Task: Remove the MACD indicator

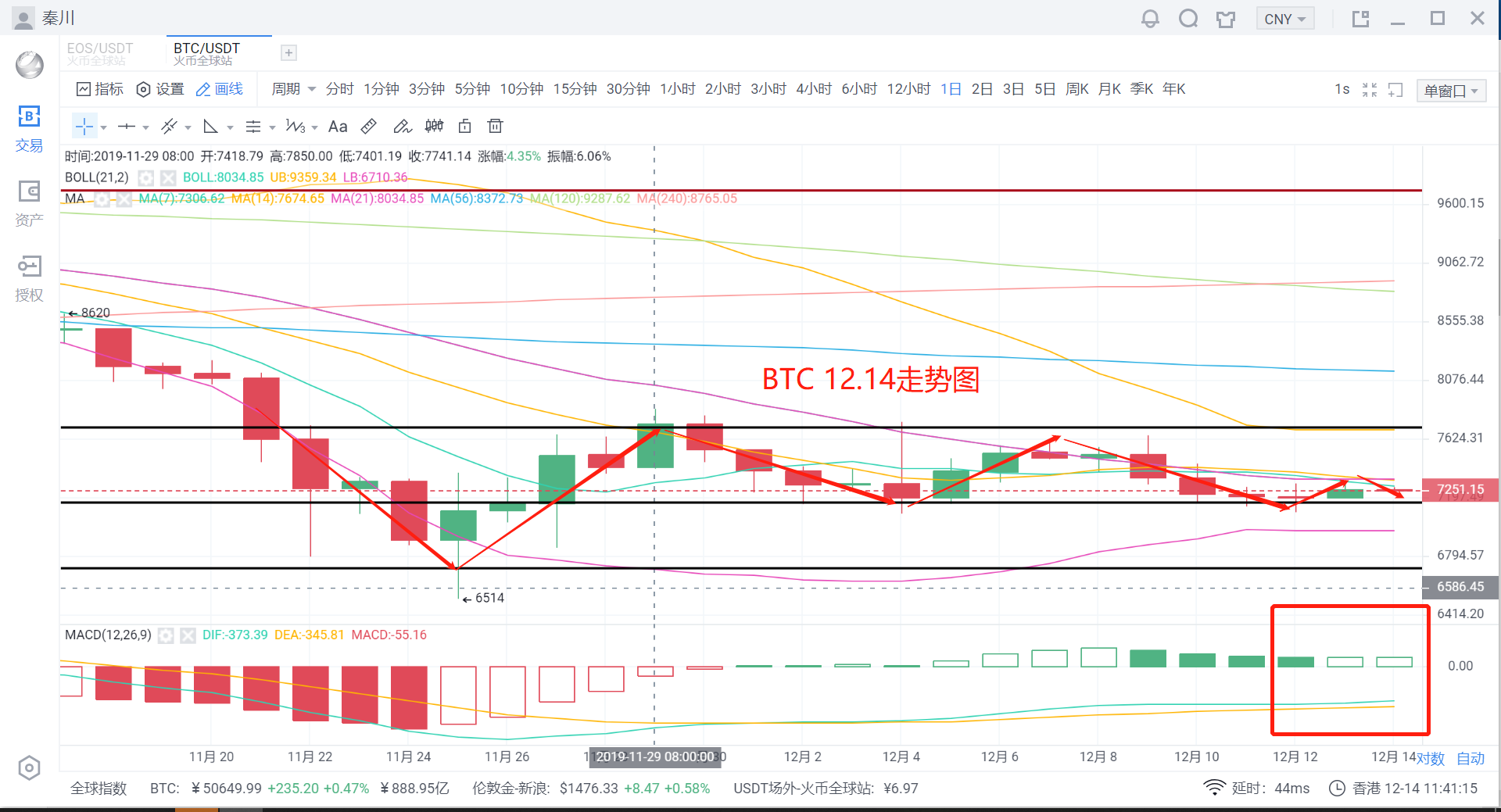Action: 188,635
